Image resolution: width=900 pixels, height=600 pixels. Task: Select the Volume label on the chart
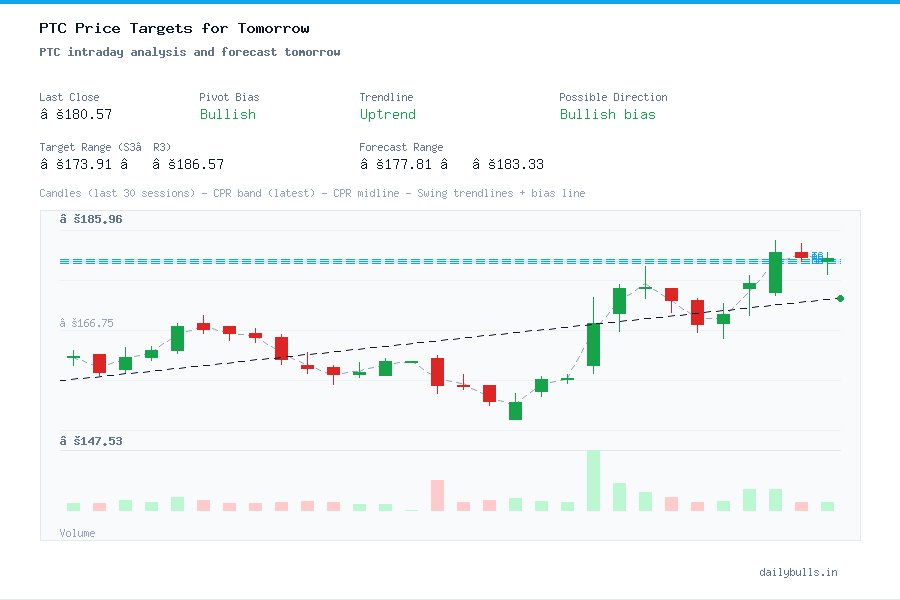pyautogui.click(x=77, y=533)
